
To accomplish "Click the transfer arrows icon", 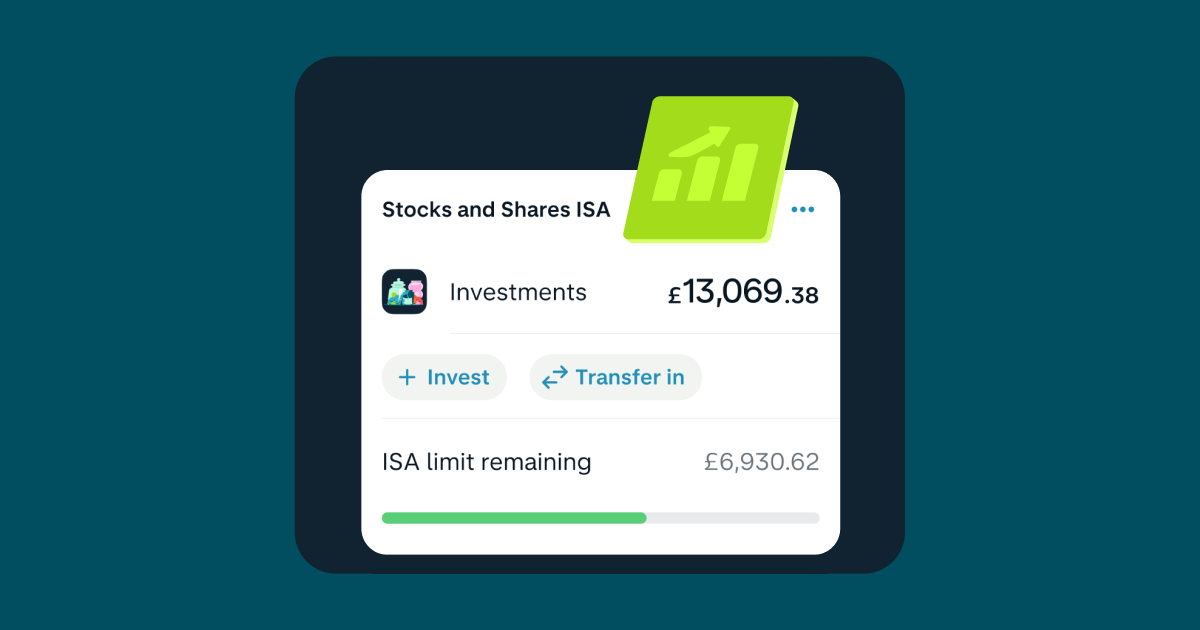I will 553,377.
